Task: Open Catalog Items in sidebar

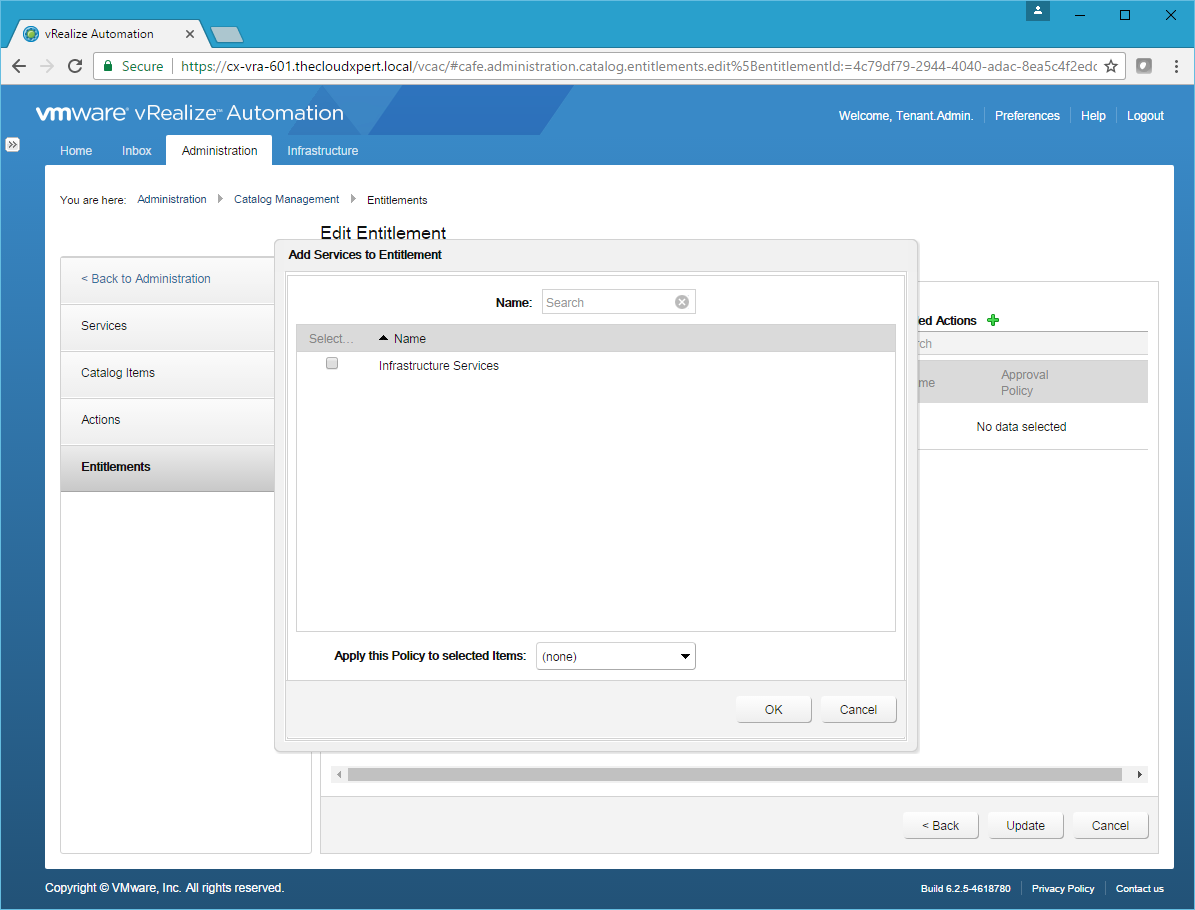Action: click(118, 373)
